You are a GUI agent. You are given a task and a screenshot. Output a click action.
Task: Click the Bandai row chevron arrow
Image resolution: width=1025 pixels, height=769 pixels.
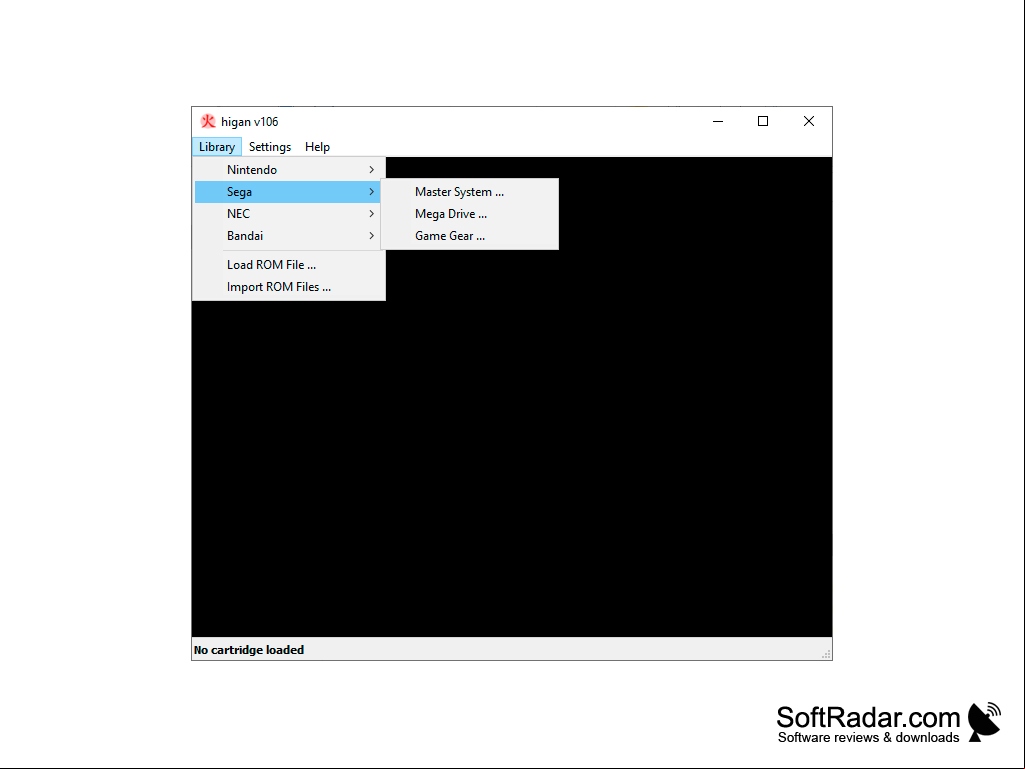(x=371, y=236)
